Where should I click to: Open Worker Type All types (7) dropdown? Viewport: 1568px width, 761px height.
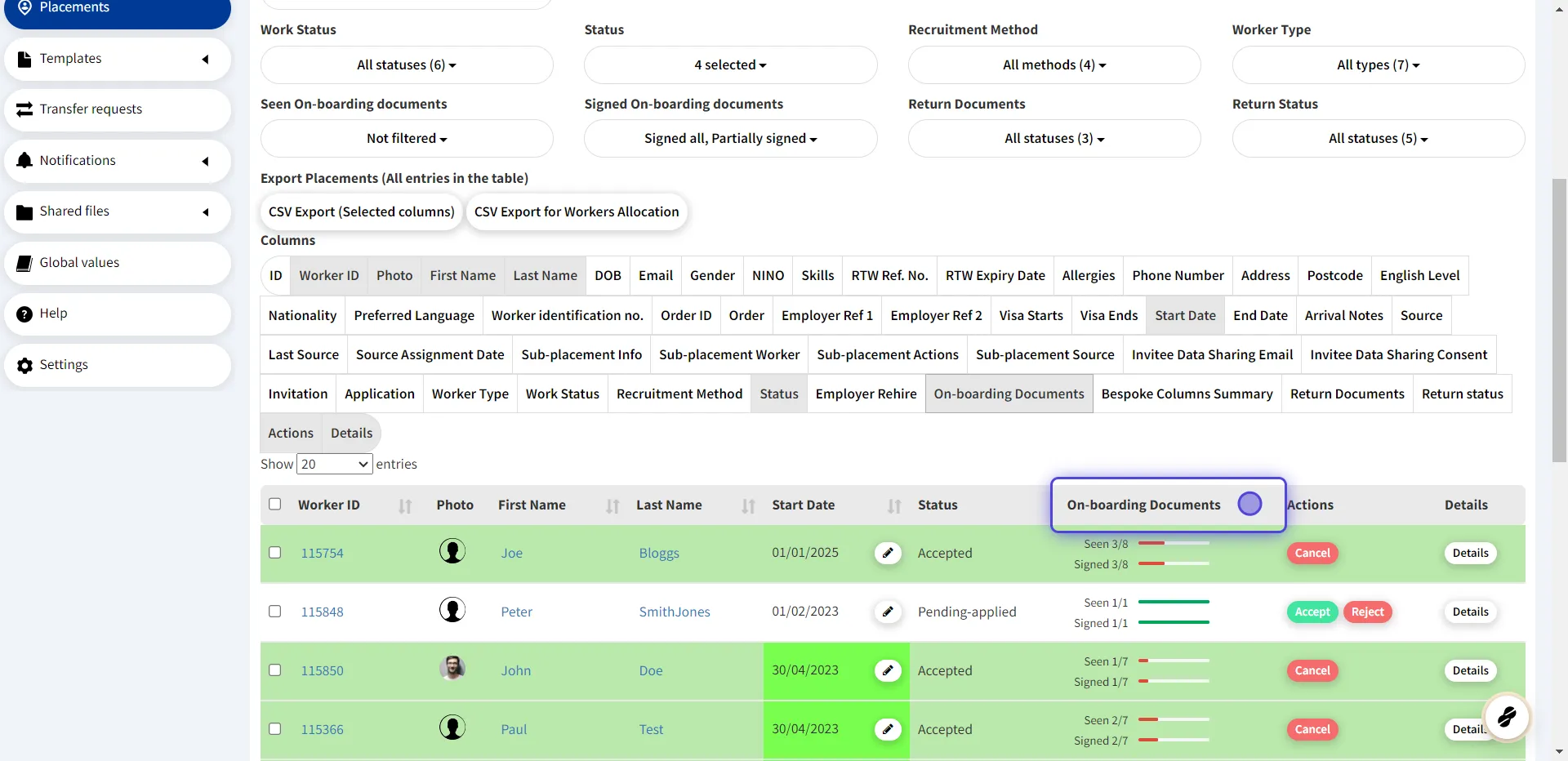coord(1379,65)
